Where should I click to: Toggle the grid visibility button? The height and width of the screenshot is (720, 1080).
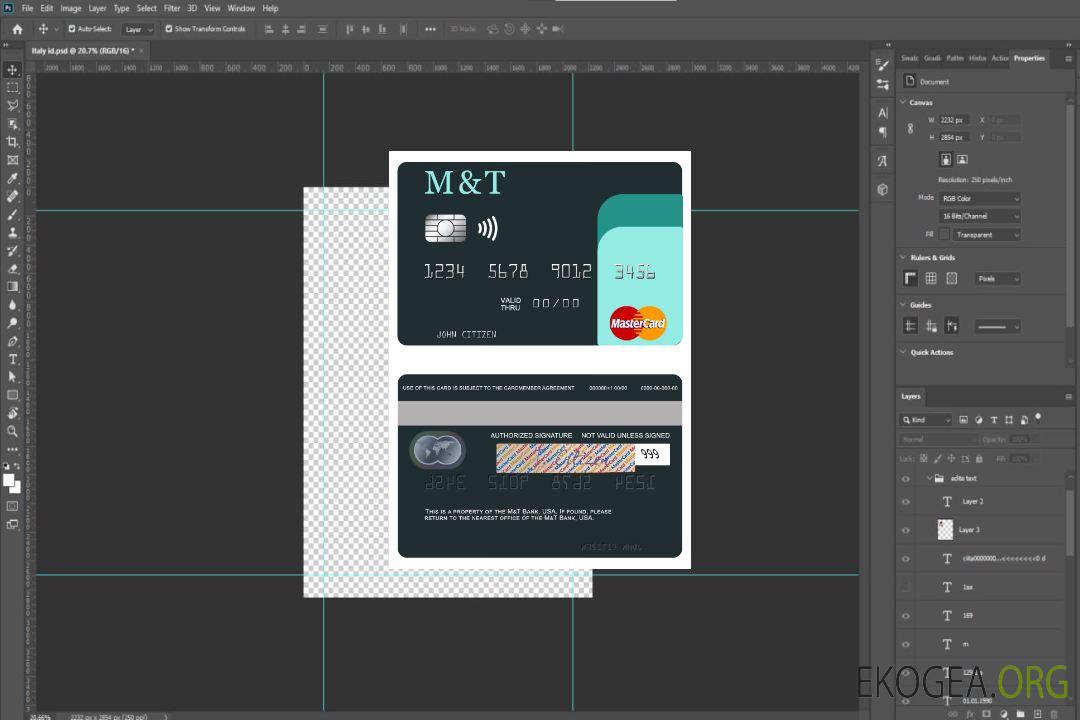931,278
